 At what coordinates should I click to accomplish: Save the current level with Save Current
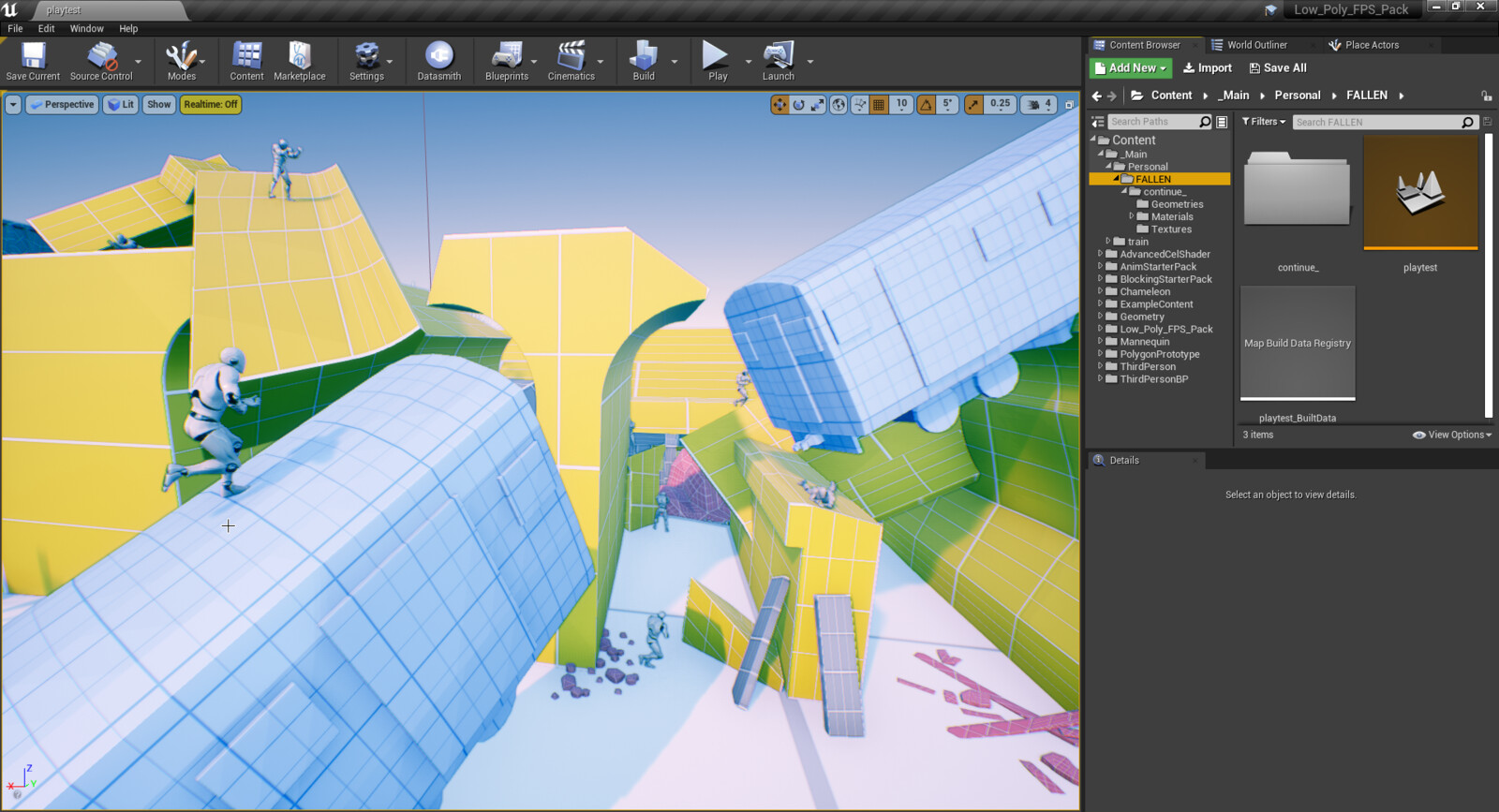33,62
